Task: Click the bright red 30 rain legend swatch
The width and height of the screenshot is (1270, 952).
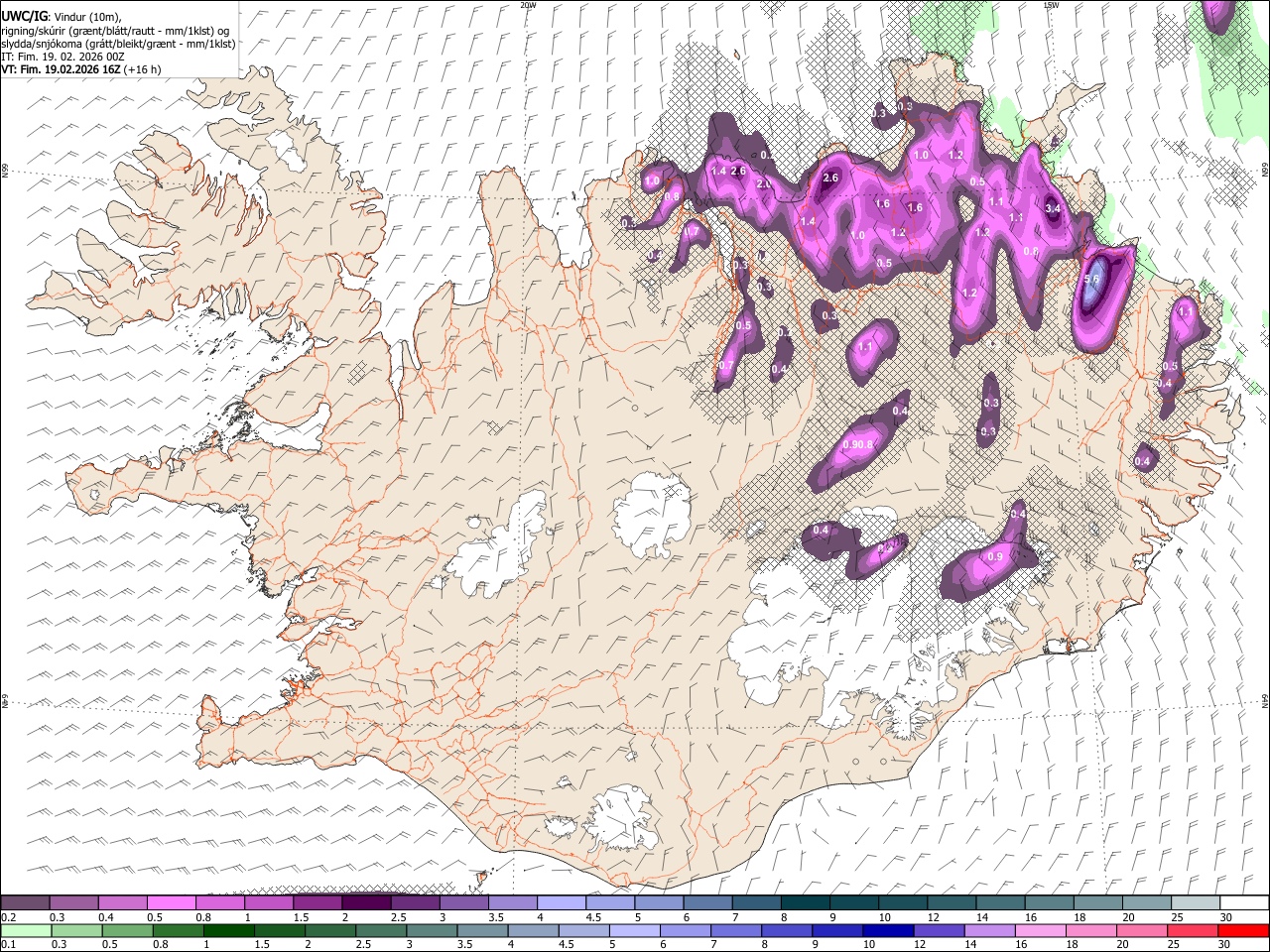Action: click(x=1244, y=931)
